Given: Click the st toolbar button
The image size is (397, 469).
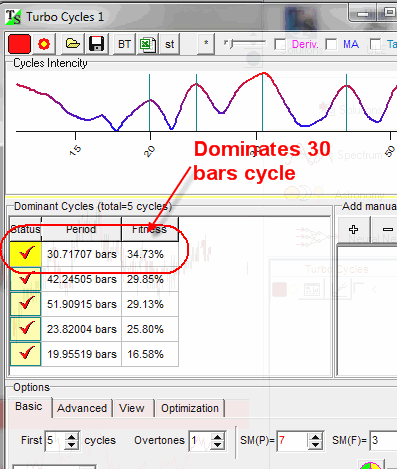Looking at the screenshot, I should [x=169, y=44].
